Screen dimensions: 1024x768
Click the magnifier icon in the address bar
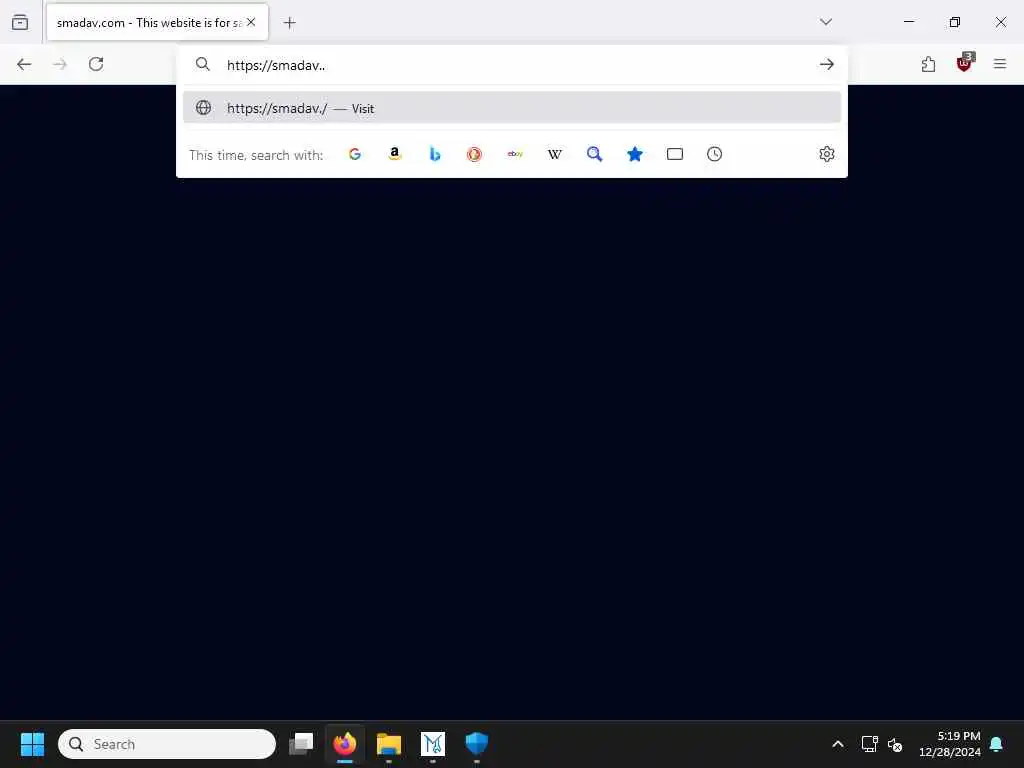point(203,64)
